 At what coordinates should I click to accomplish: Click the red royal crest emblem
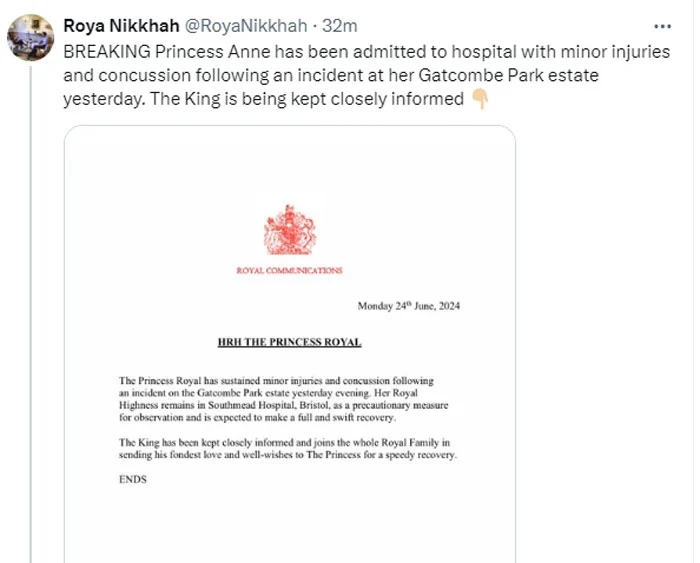[289, 231]
